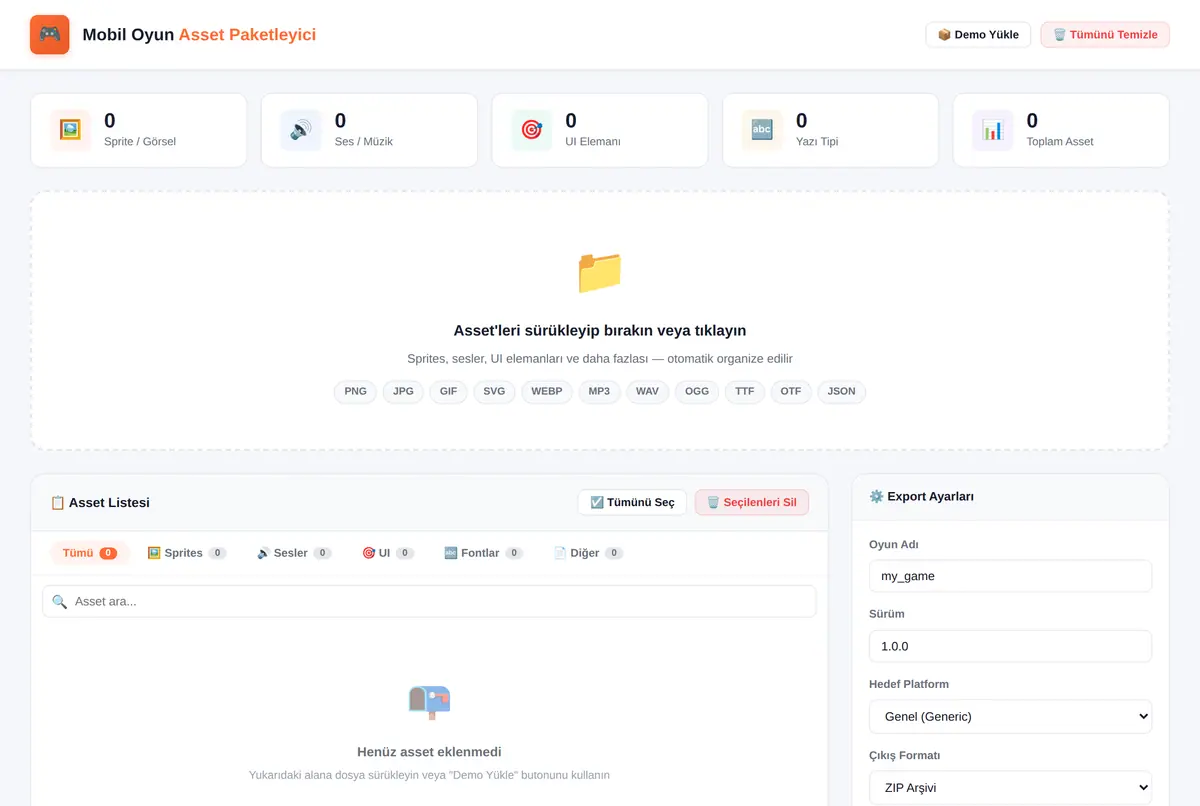
Task: Show the Sesler tab
Action: click(x=294, y=553)
